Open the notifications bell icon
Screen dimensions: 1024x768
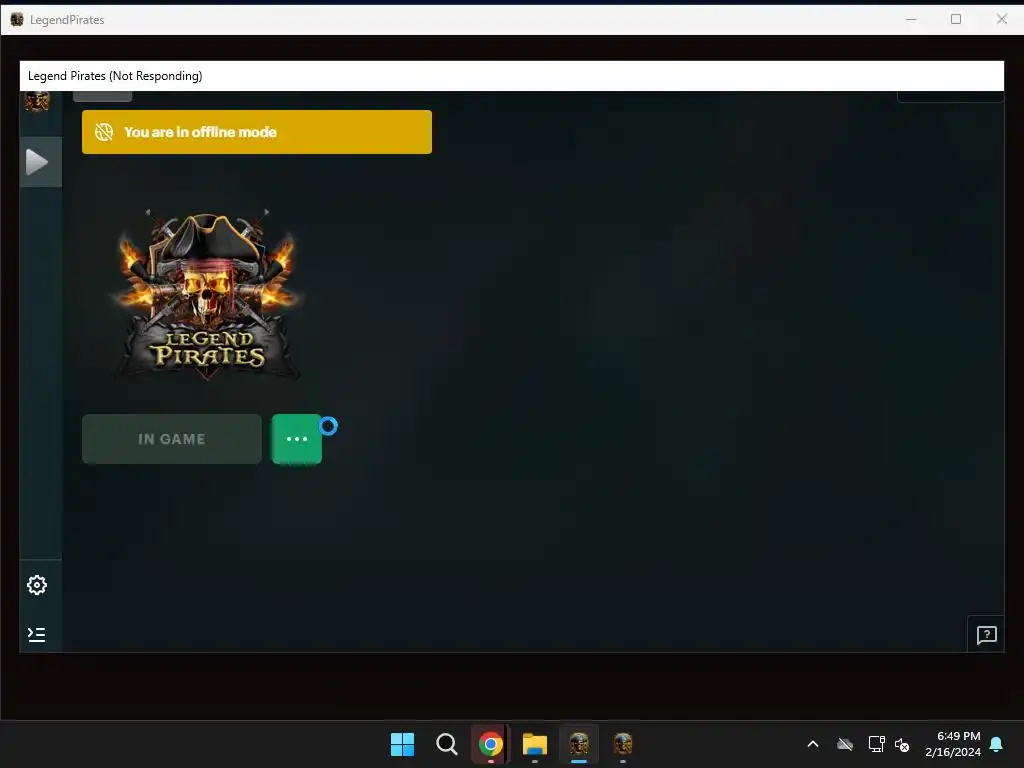click(x=997, y=744)
